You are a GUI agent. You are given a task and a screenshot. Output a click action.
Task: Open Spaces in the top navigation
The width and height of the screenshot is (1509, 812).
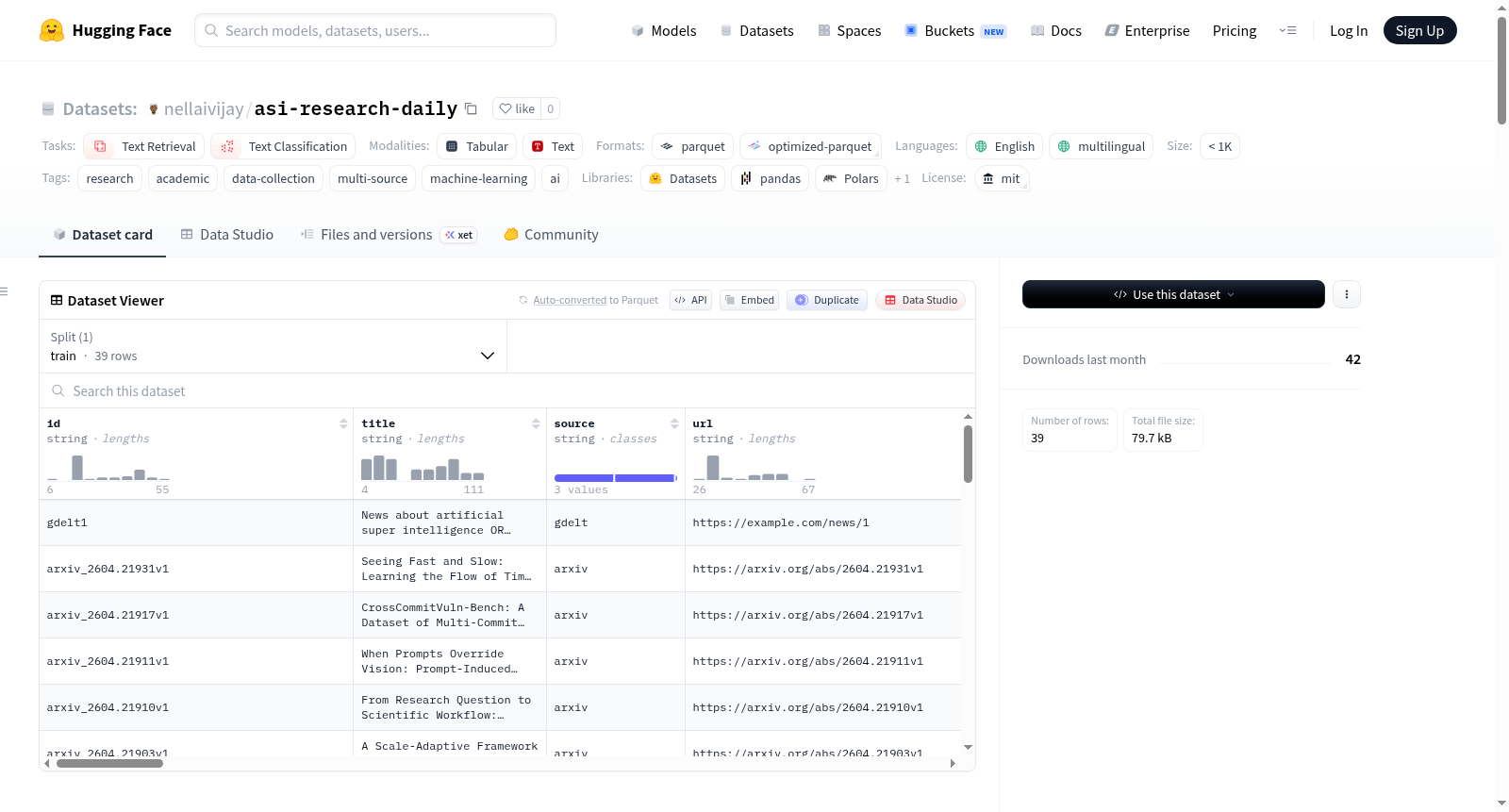(849, 30)
